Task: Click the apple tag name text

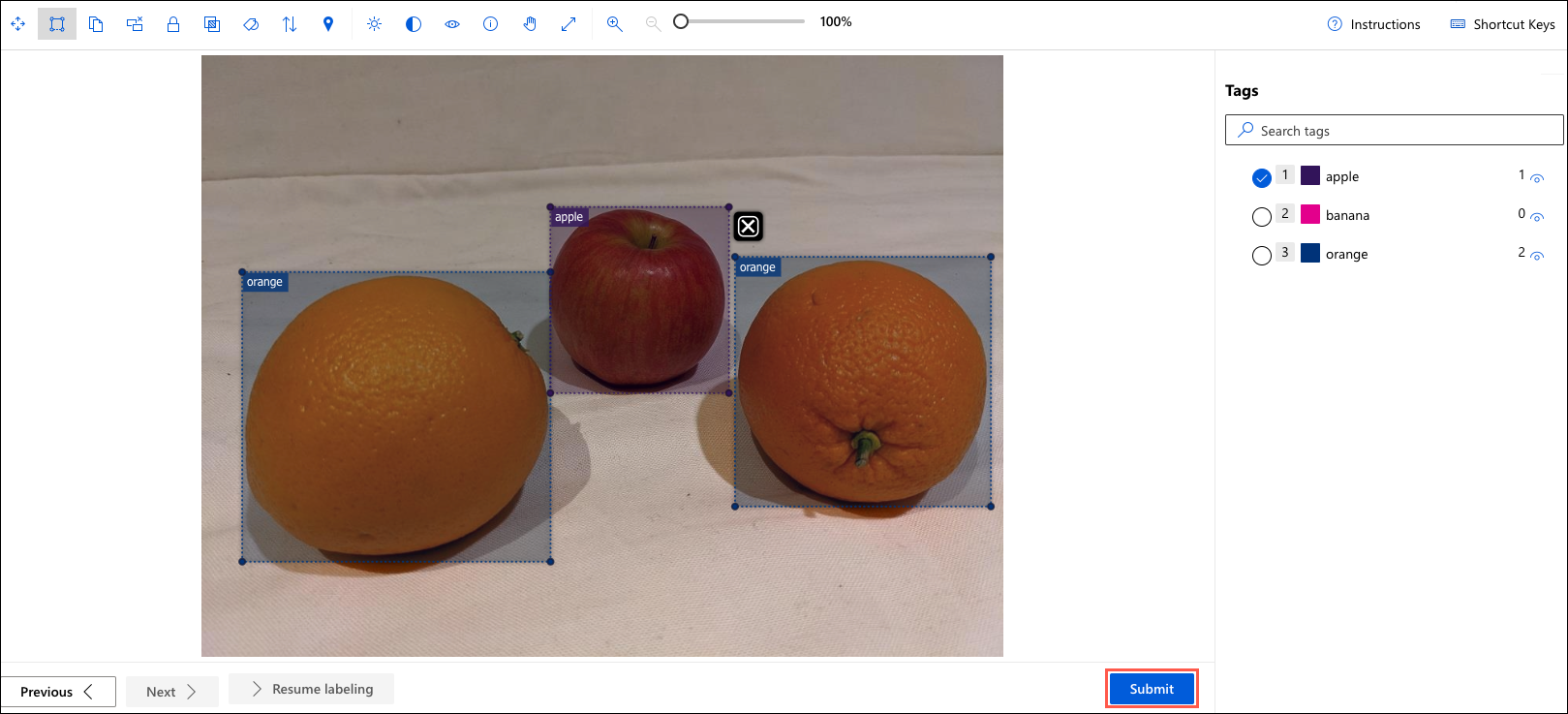Action: coord(1342,176)
